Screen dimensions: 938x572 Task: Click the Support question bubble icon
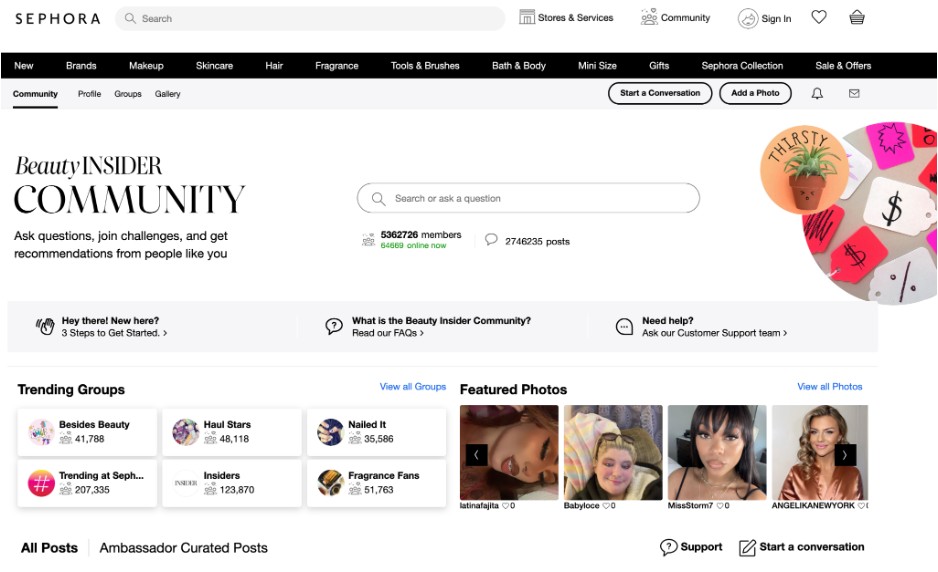coord(668,547)
